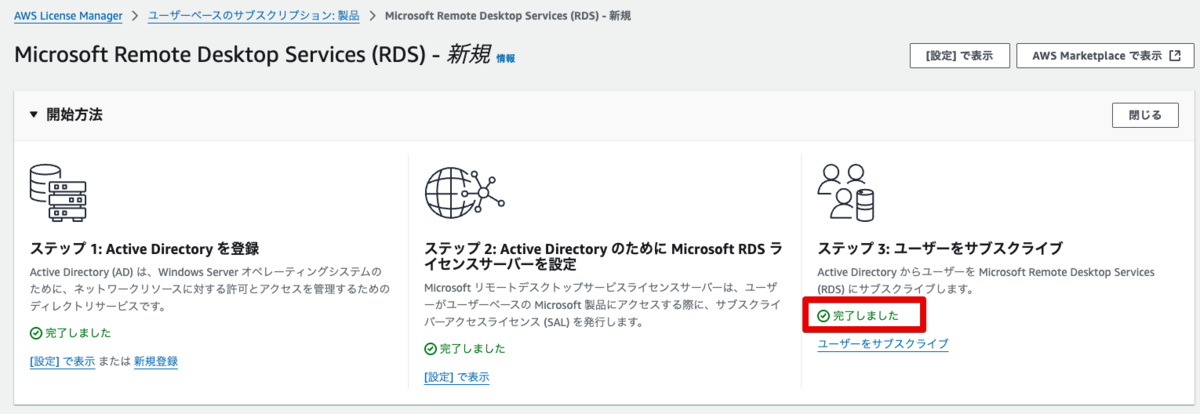Image resolution: width=1200 pixels, height=414 pixels.
Task: Select heading ステップ 3: ユーザーをサブスクライブ
Action: click(940, 248)
